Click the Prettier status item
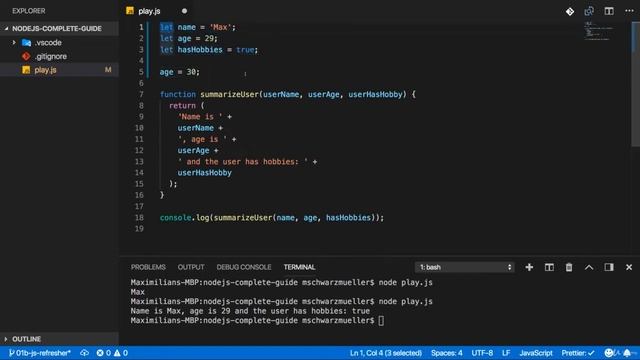The height and width of the screenshot is (360, 640). 578,353
